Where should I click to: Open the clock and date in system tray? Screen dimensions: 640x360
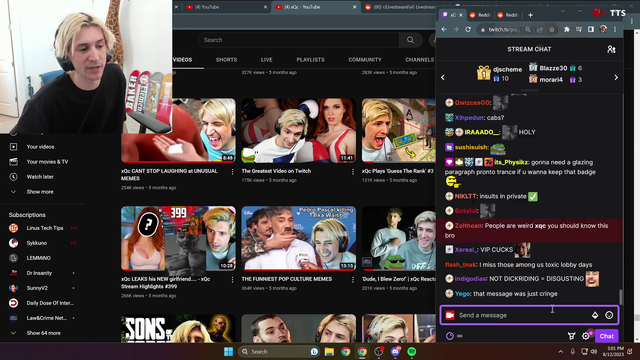click(616, 351)
